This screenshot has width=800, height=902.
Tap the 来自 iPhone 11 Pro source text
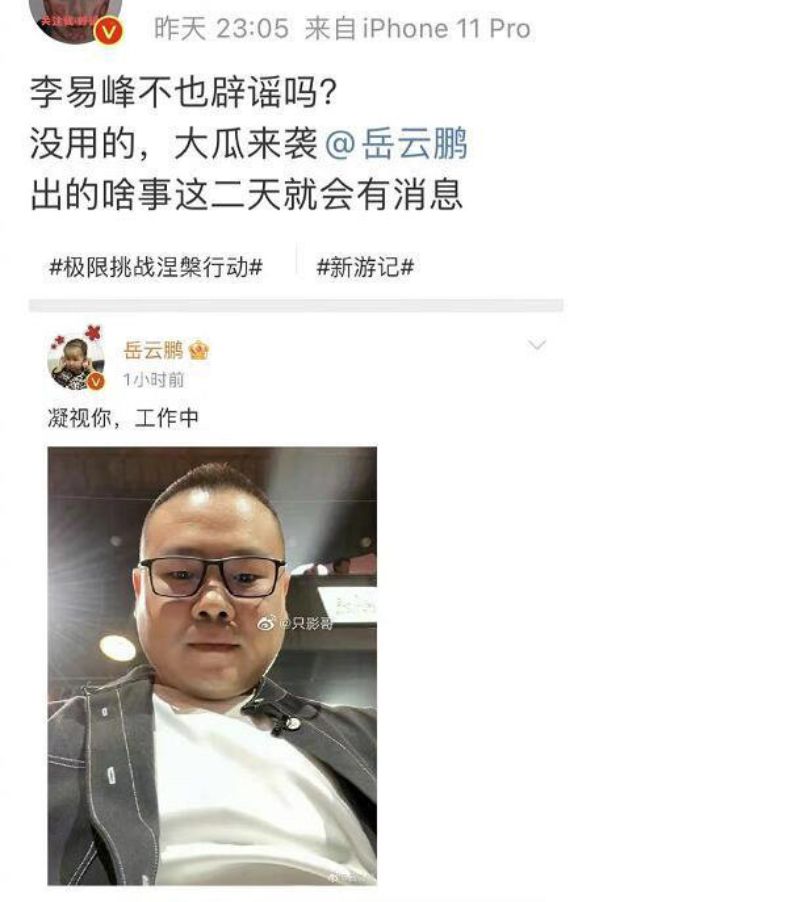(x=418, y=29)
